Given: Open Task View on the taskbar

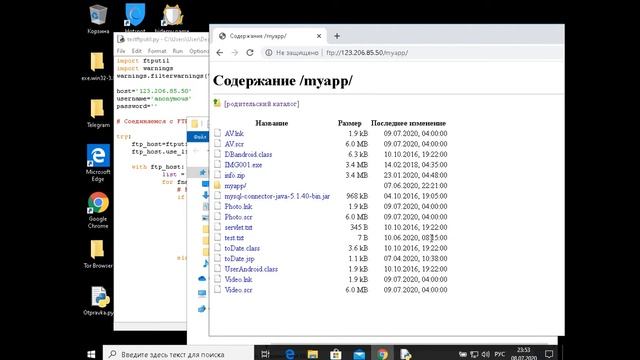Looking at the screenshot, I should pos(265,354).
